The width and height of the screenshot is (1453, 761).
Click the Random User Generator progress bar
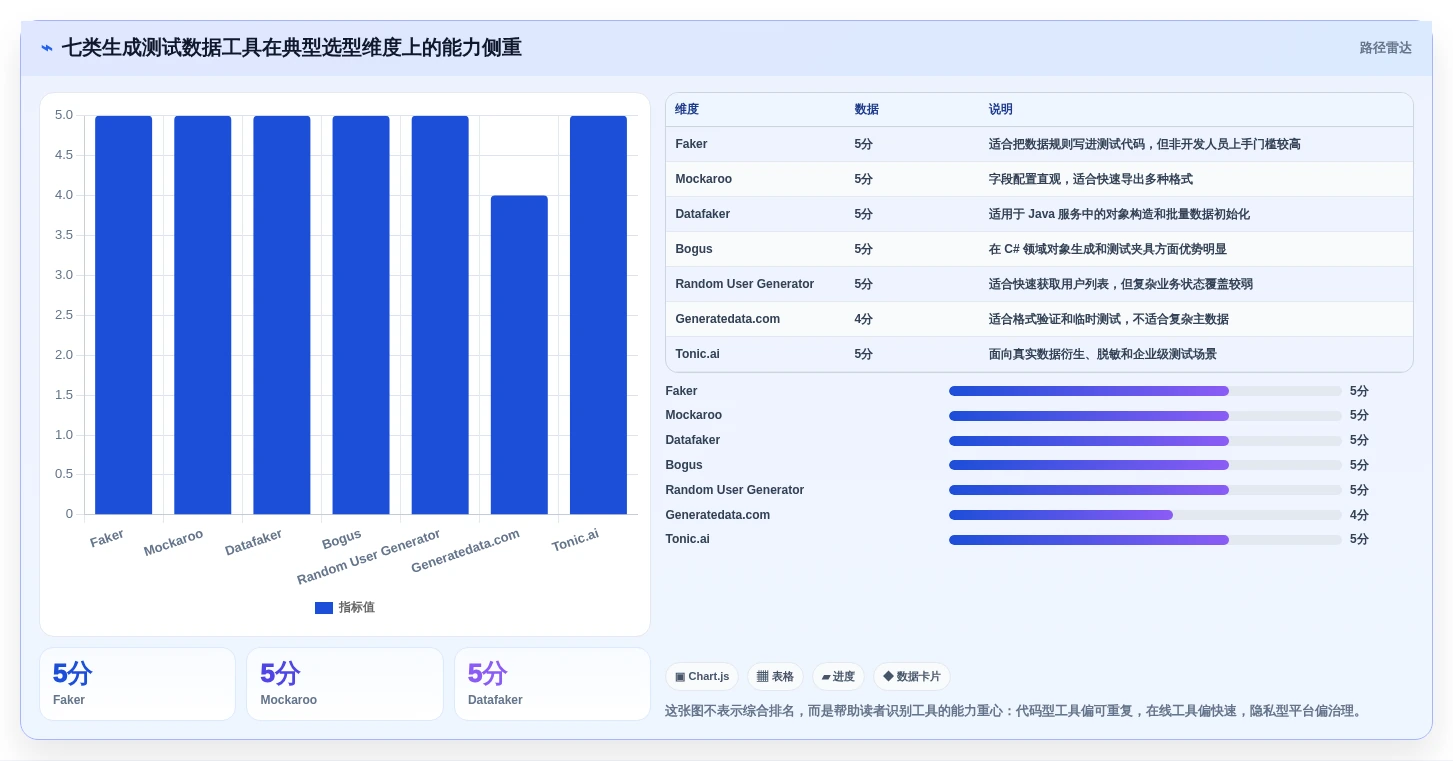tap(1145, 490)
